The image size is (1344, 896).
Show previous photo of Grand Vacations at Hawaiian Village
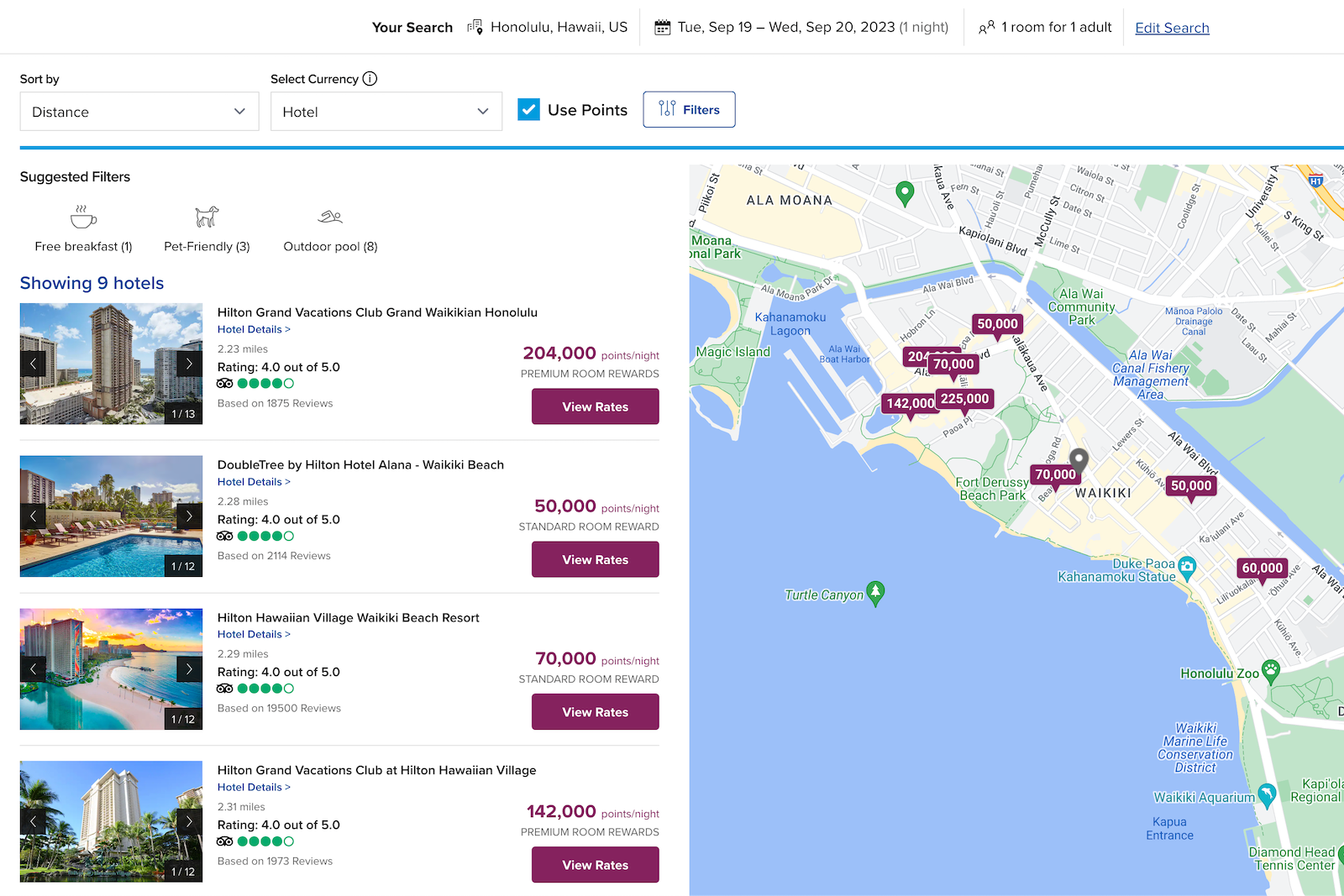click(33, 822)
